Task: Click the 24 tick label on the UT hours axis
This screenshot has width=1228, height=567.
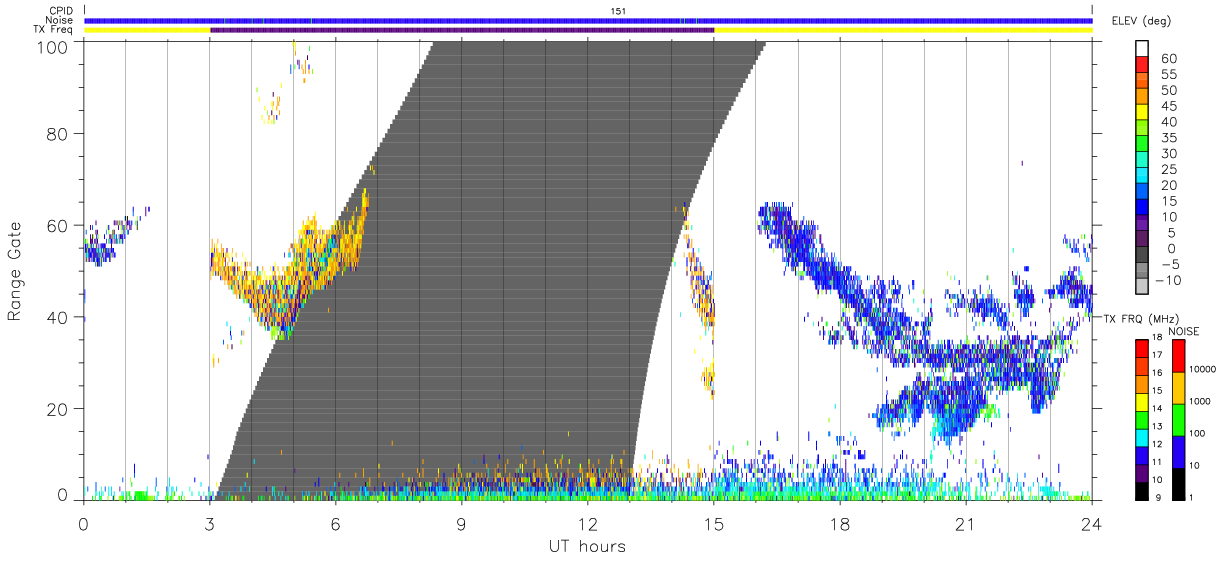Action: pyautogui.click(x=1092, y=524)
